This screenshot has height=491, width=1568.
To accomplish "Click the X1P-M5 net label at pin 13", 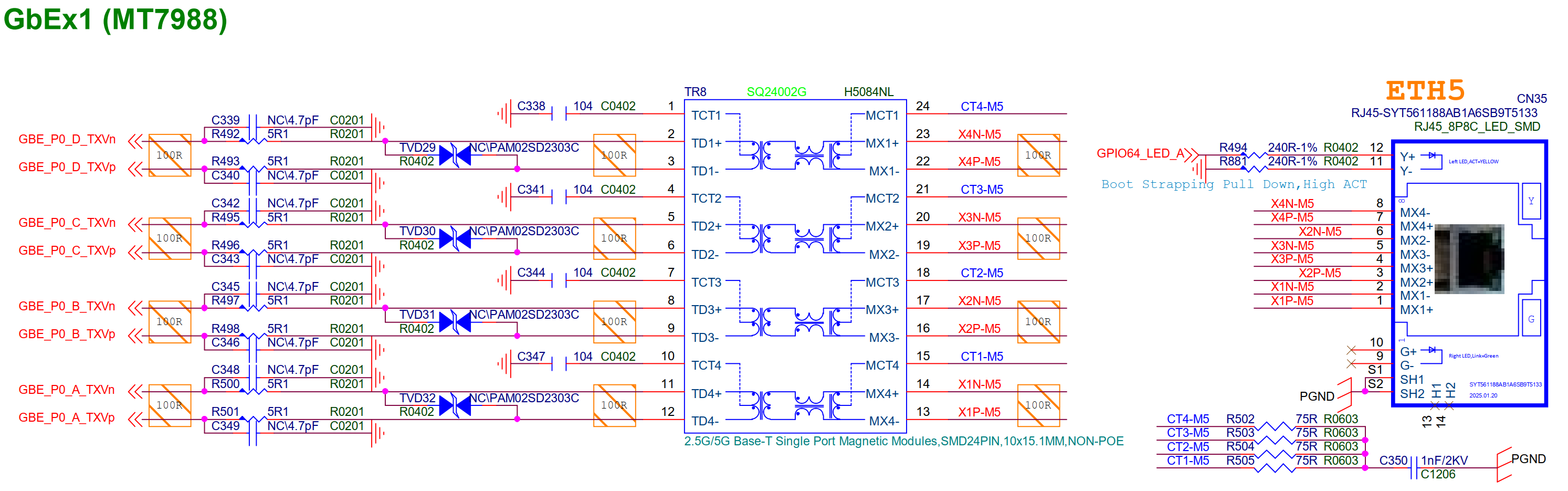I will [x=979, y=412].
